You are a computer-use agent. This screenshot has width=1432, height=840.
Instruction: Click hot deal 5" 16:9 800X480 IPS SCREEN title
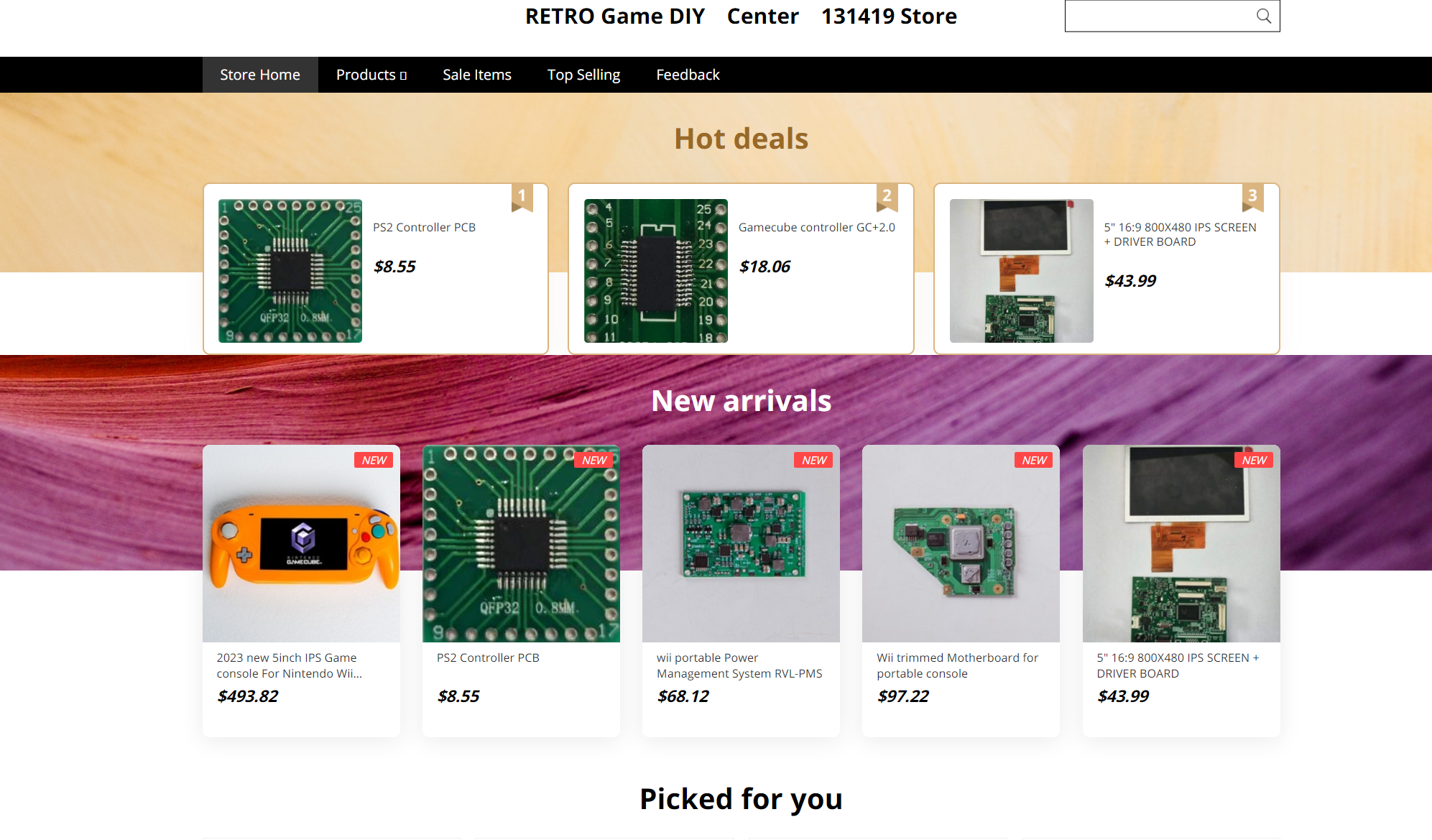tap(1181, 234)
